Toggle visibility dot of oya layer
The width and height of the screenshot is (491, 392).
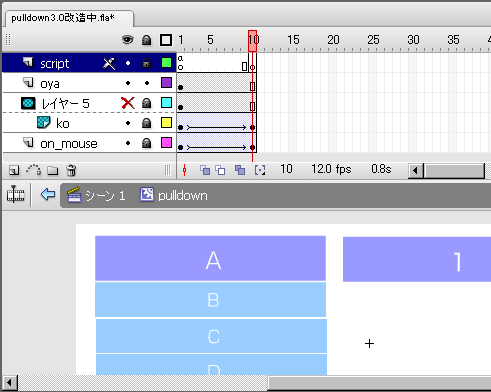(x=128, y=83)
